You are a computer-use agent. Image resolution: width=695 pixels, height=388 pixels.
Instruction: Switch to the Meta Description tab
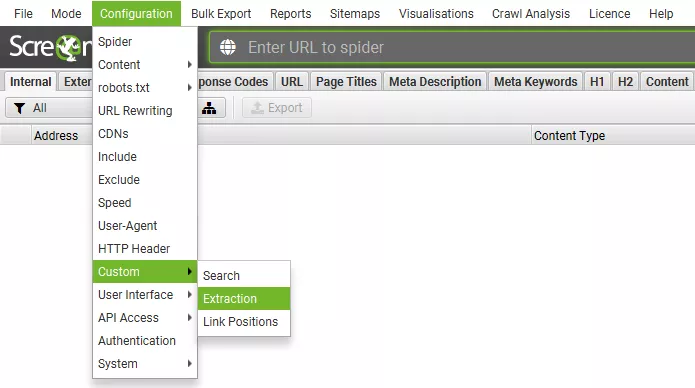point(435,82)
